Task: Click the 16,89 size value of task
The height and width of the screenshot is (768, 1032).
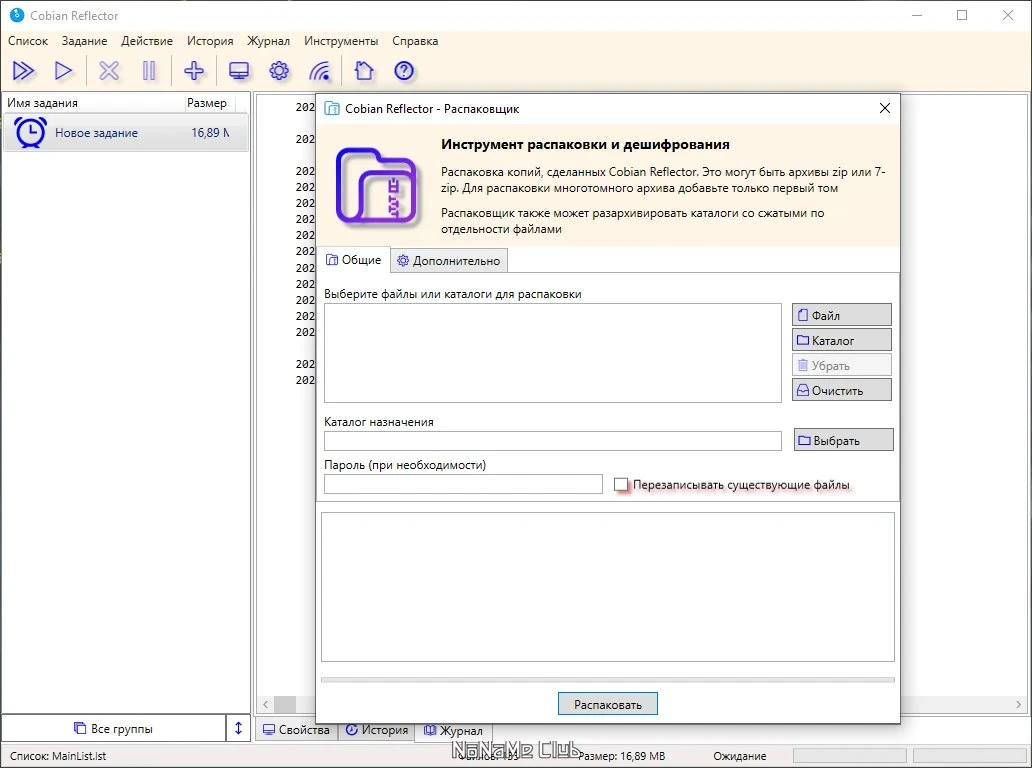Action: tap(210, 133)
